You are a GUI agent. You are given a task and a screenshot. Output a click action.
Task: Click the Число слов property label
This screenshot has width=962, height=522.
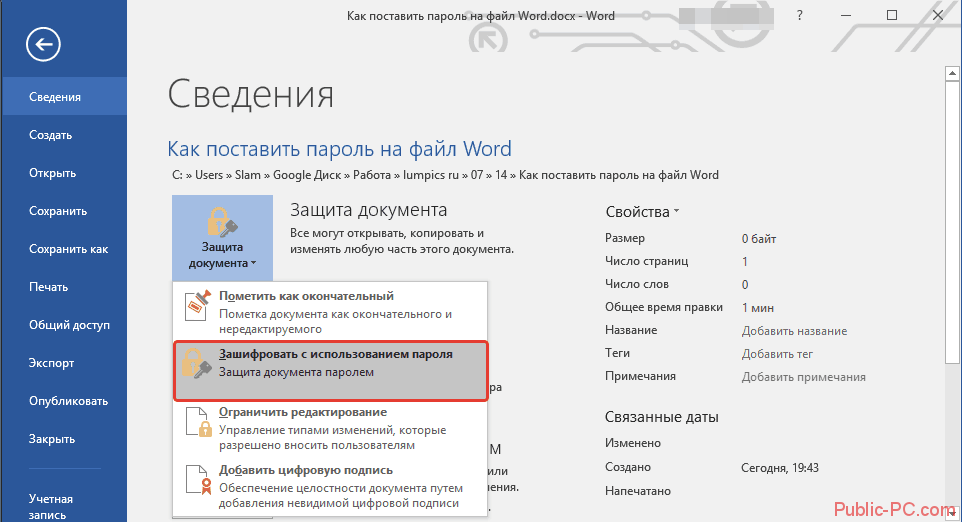point(637,284)
